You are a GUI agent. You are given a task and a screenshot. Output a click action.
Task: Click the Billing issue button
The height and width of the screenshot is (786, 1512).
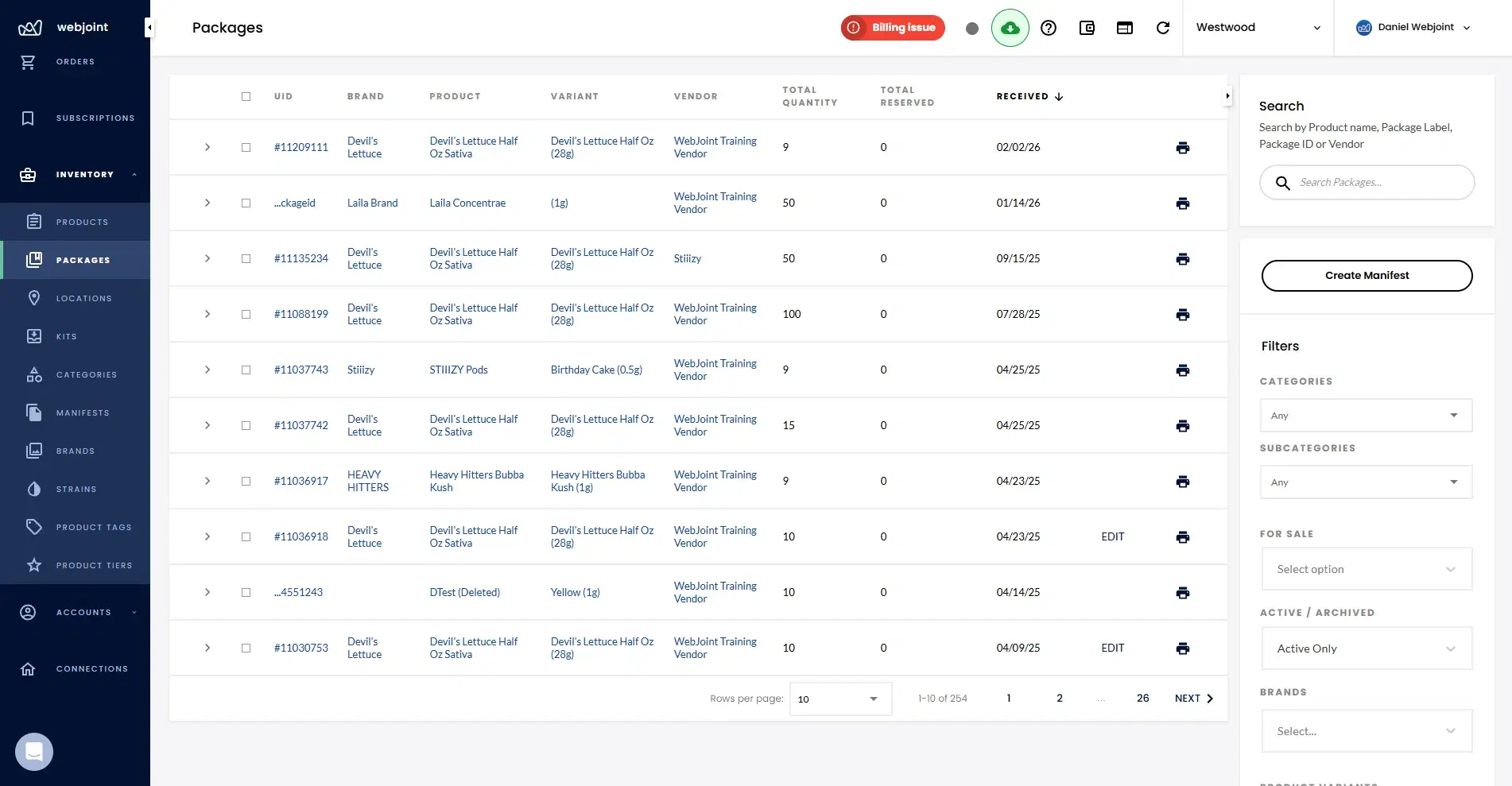click(x=892, y=28)
